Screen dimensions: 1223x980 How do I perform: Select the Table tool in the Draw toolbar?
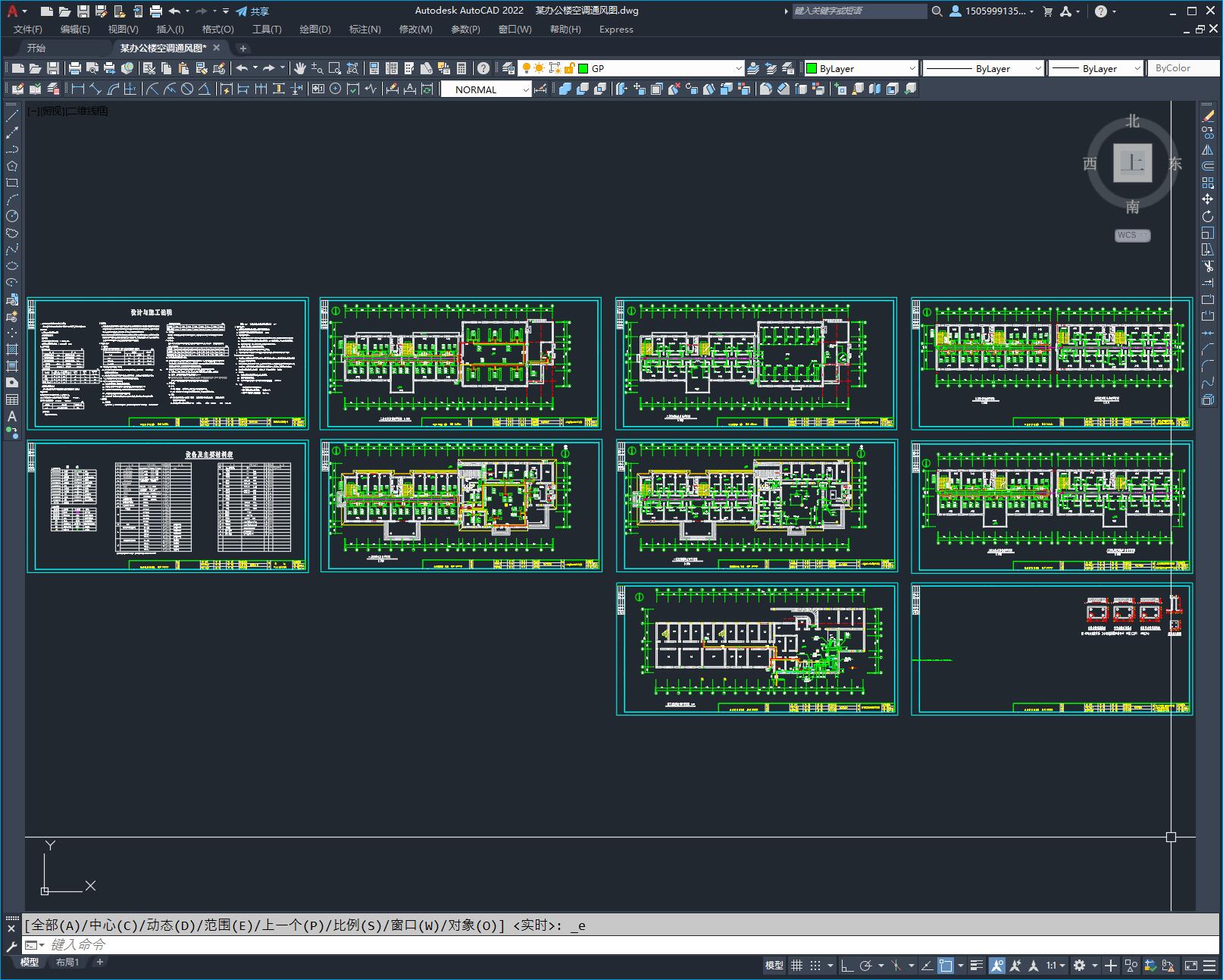(12, 399)
